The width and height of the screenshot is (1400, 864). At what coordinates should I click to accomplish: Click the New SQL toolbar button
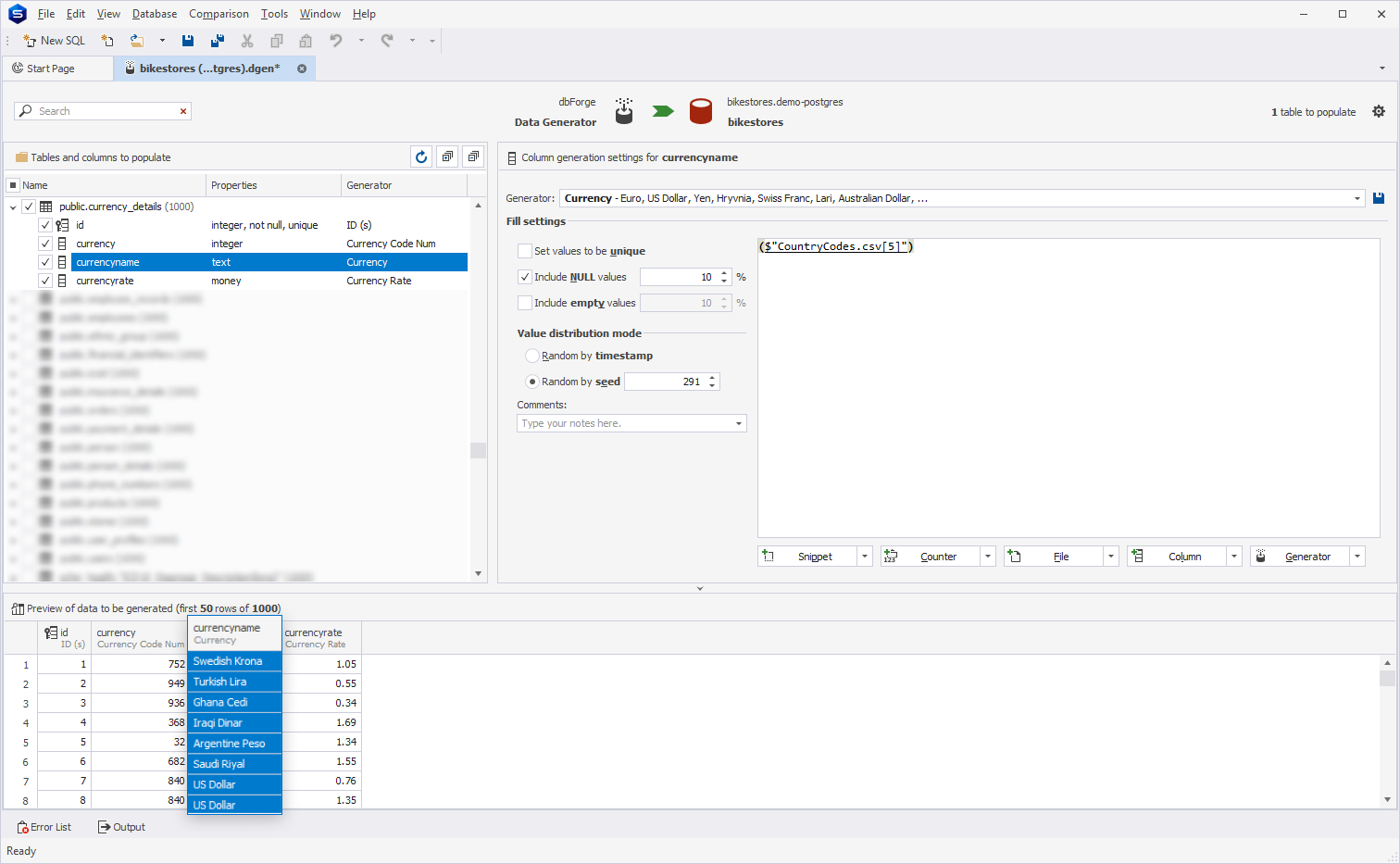[54, 41]
